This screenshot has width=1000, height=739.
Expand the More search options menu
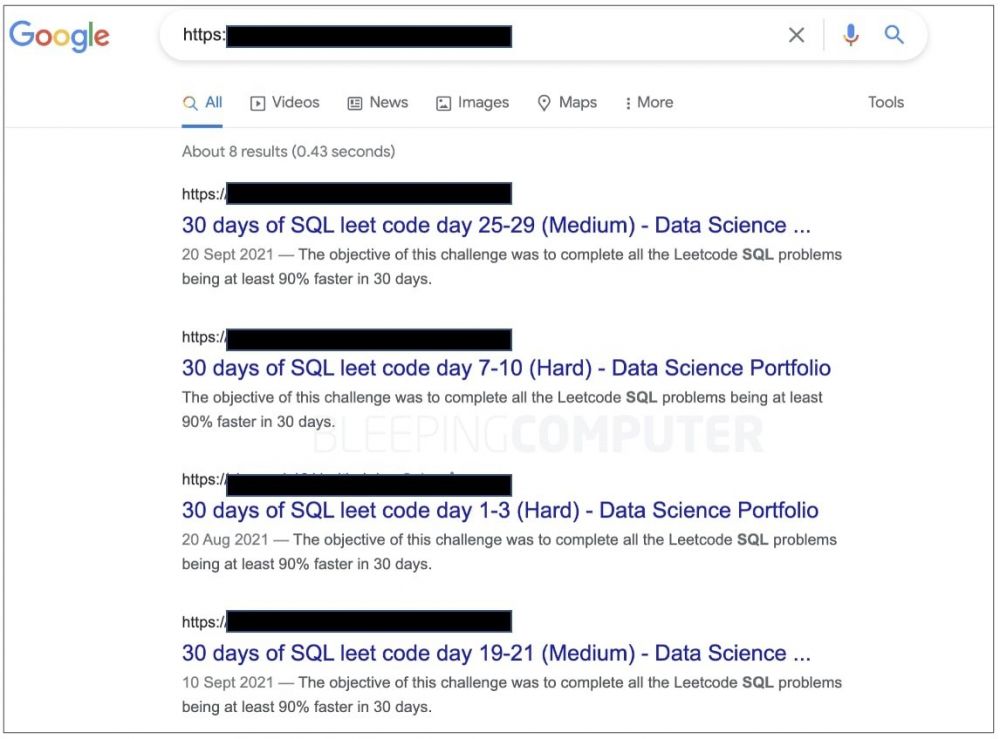point(649,103)
